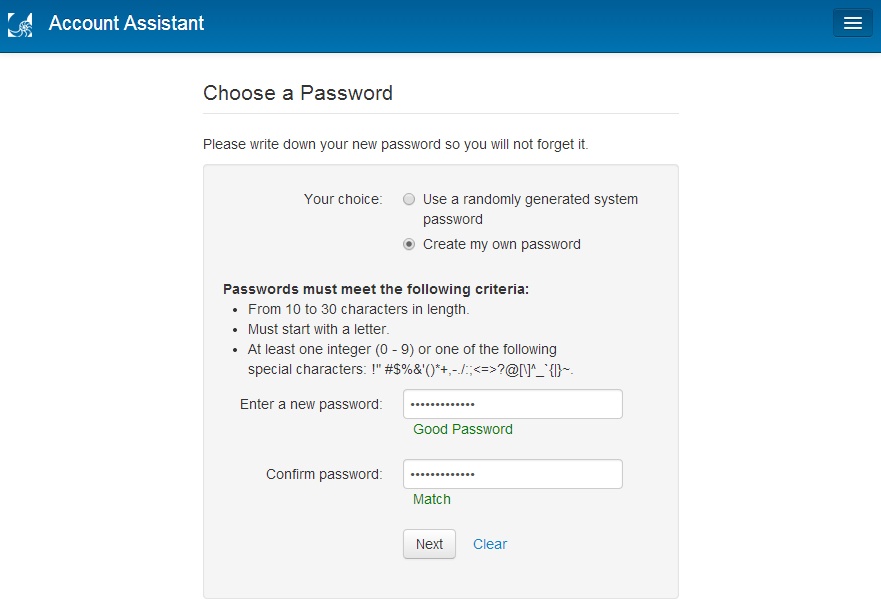Screen dimensions: 881x612
Task: Click the 'Use a randomly generated system password' label
Action: [530, 209]
